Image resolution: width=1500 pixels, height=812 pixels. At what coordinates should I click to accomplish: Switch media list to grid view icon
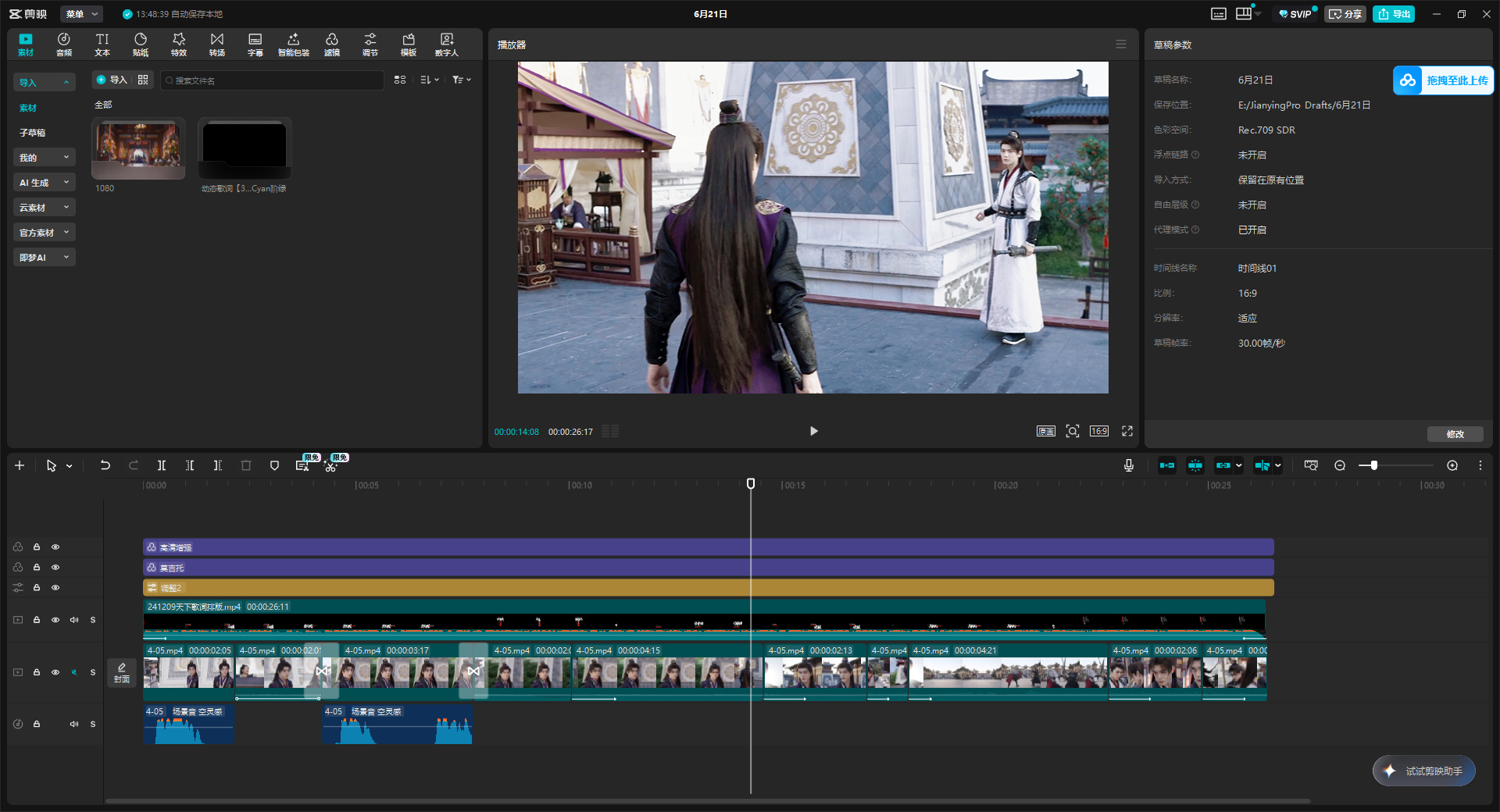pyautogui.click(x=400, y=80)
